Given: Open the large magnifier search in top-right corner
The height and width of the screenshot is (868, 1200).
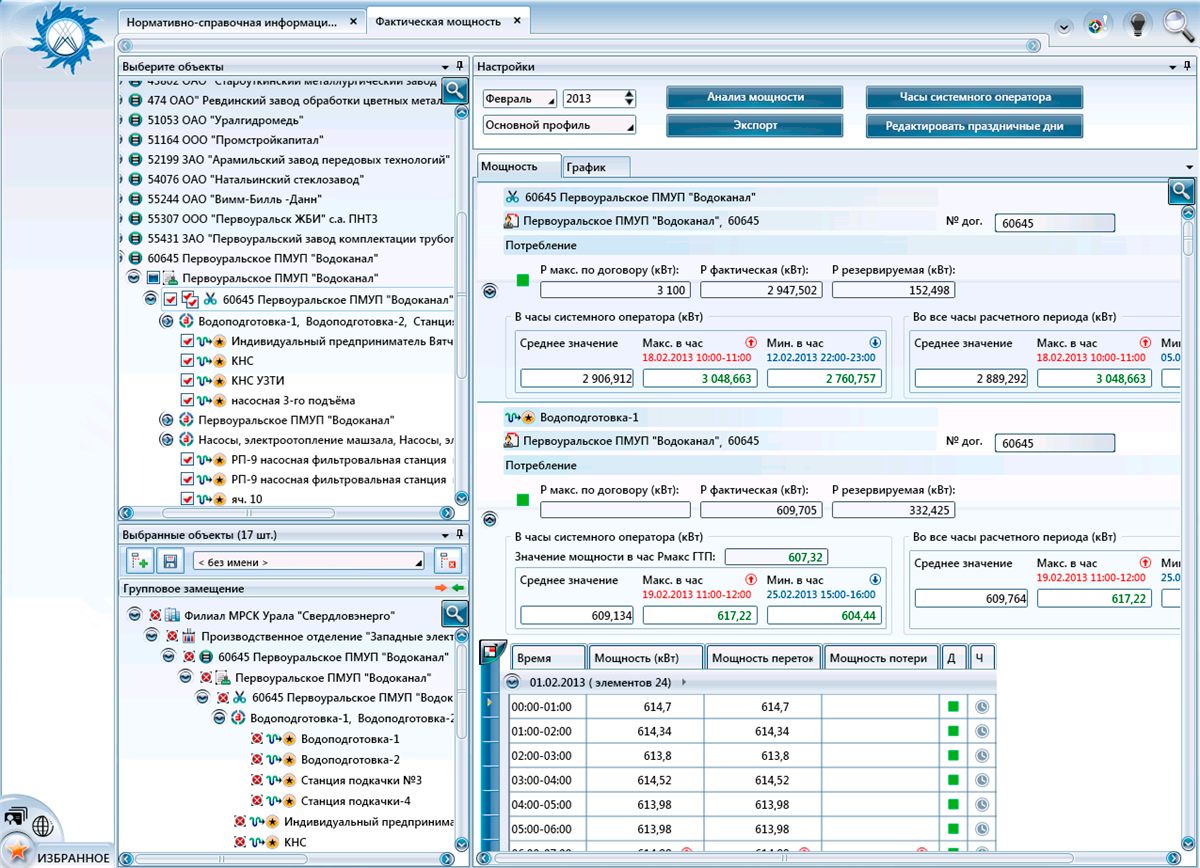Looking at the screenshot, I should [1179, 24].
